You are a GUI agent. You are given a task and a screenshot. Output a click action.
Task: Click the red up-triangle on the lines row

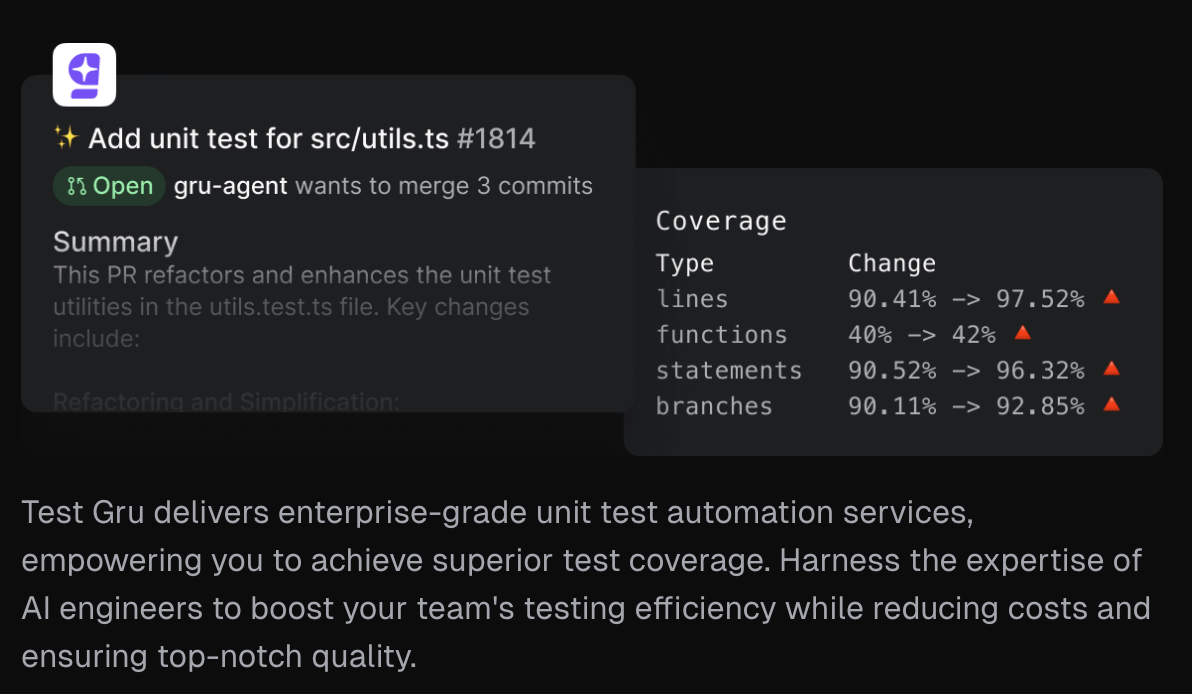pos(1110,297)
